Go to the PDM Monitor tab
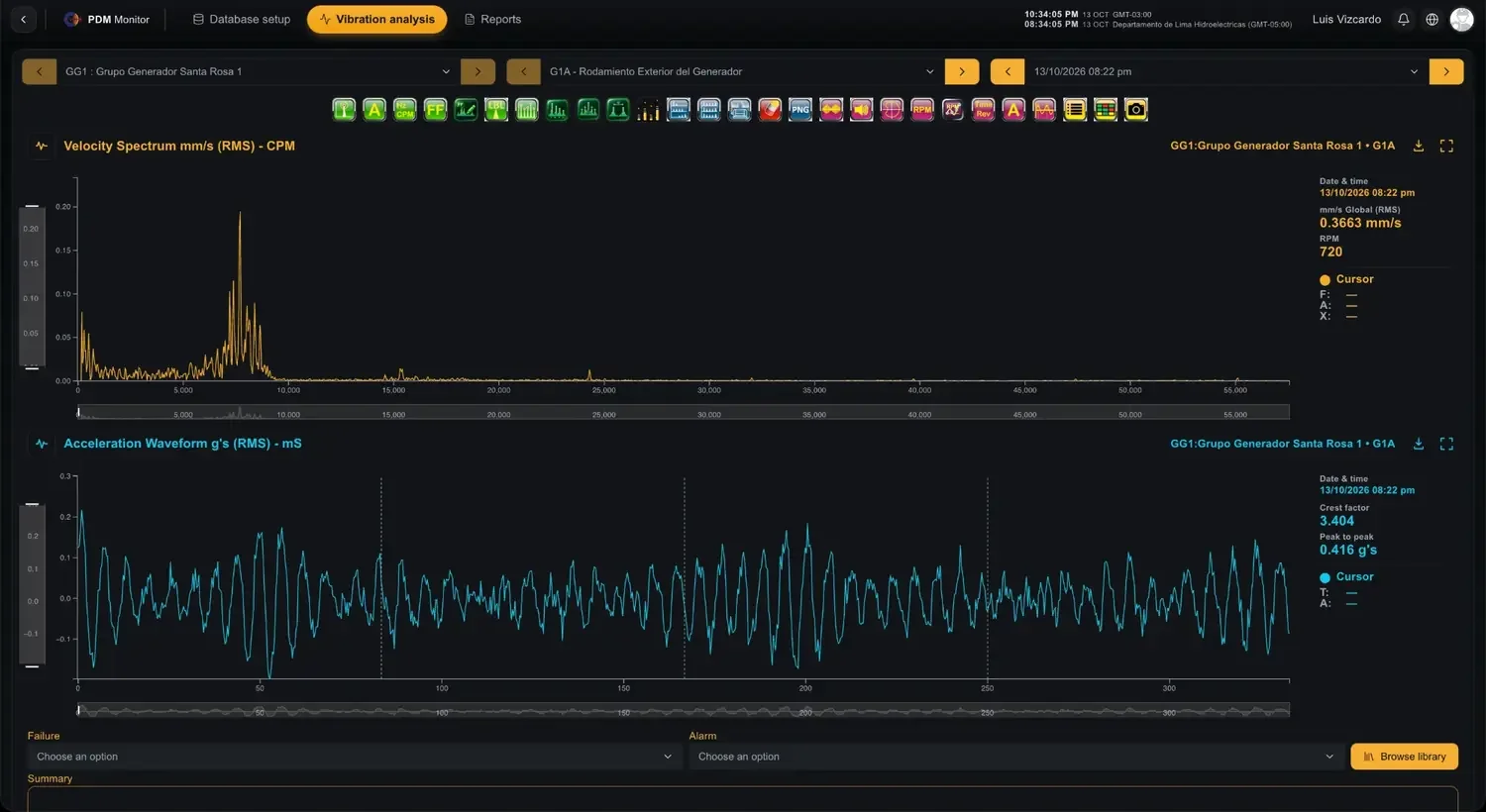The width and height of the screenshot is (1486, 812). (x=108, y=19)
